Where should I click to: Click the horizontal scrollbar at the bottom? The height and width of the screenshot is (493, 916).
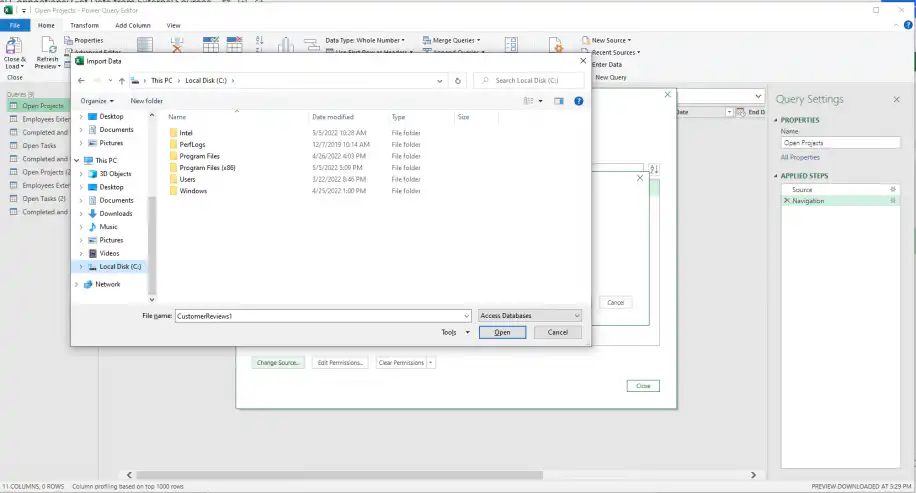click(x=339, y=475)
